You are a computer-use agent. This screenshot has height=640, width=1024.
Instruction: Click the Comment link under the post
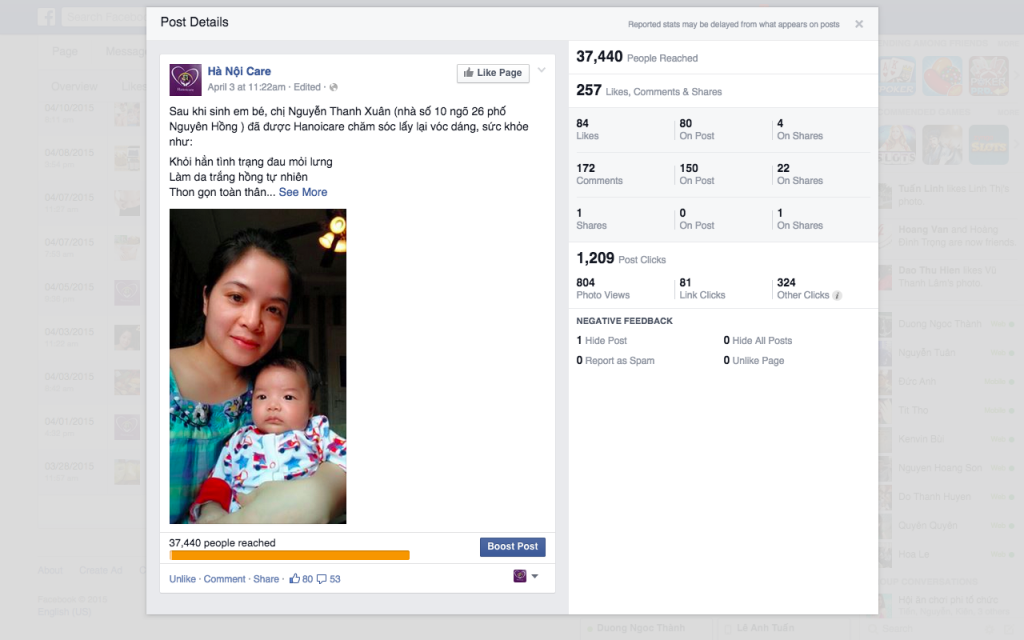pos(225,579)
